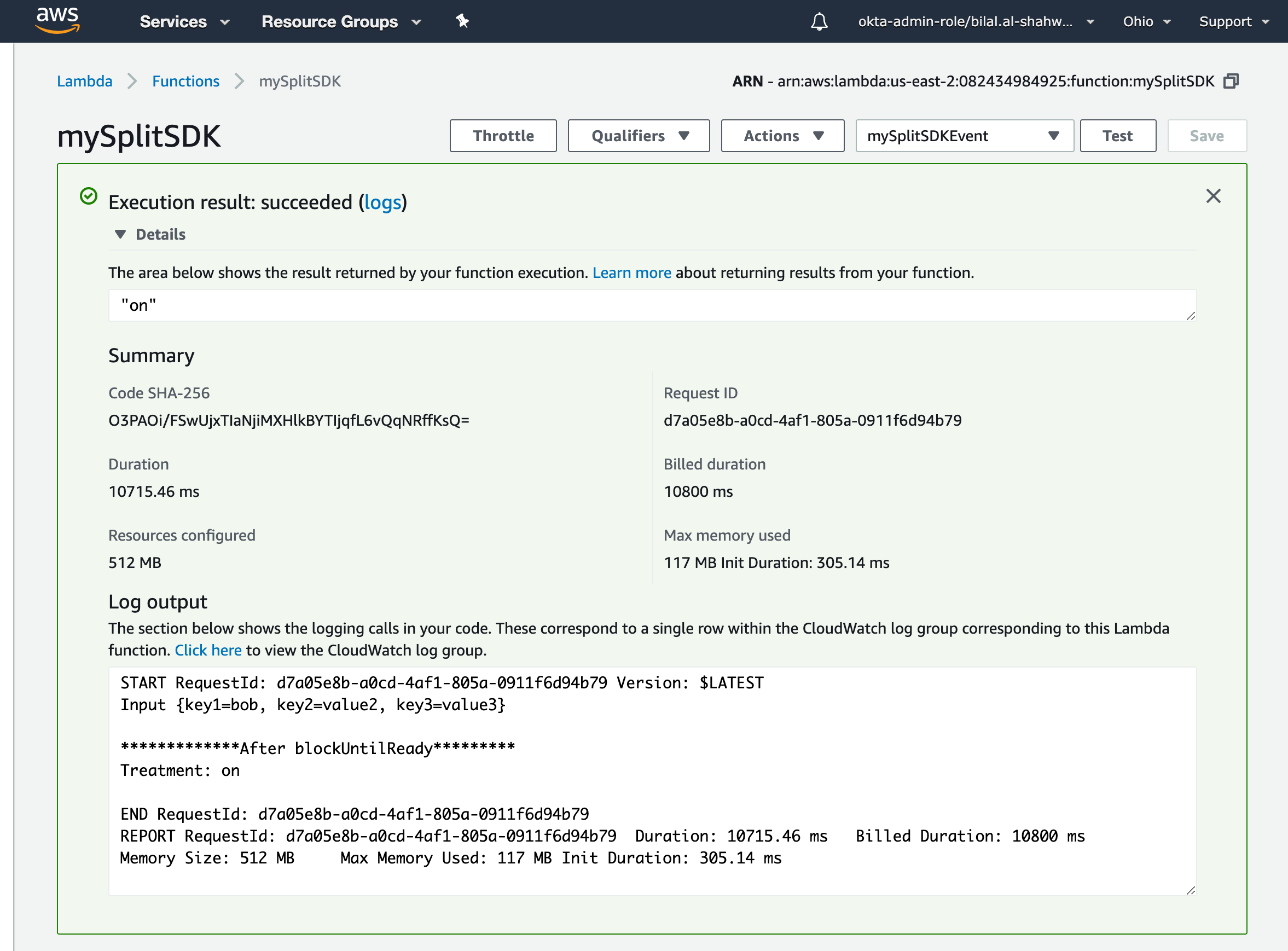The image size is (1288, 951).
Task: Collapse the Details disclosure triangle
Action: (x=120, y=234)
